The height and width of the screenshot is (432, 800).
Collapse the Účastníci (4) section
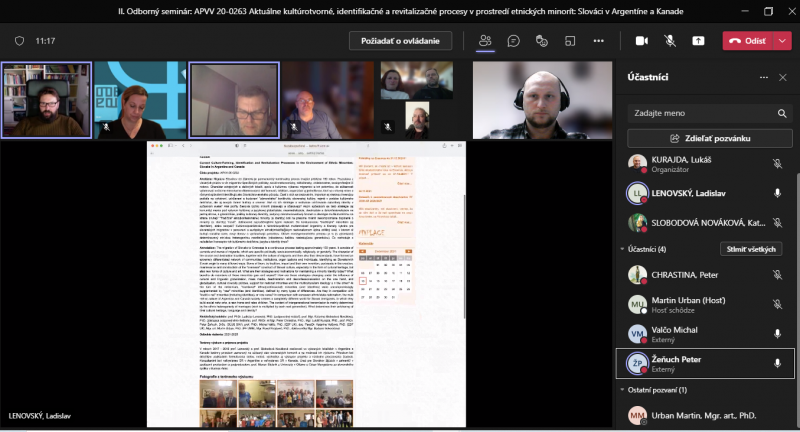[x=622, y=249]
